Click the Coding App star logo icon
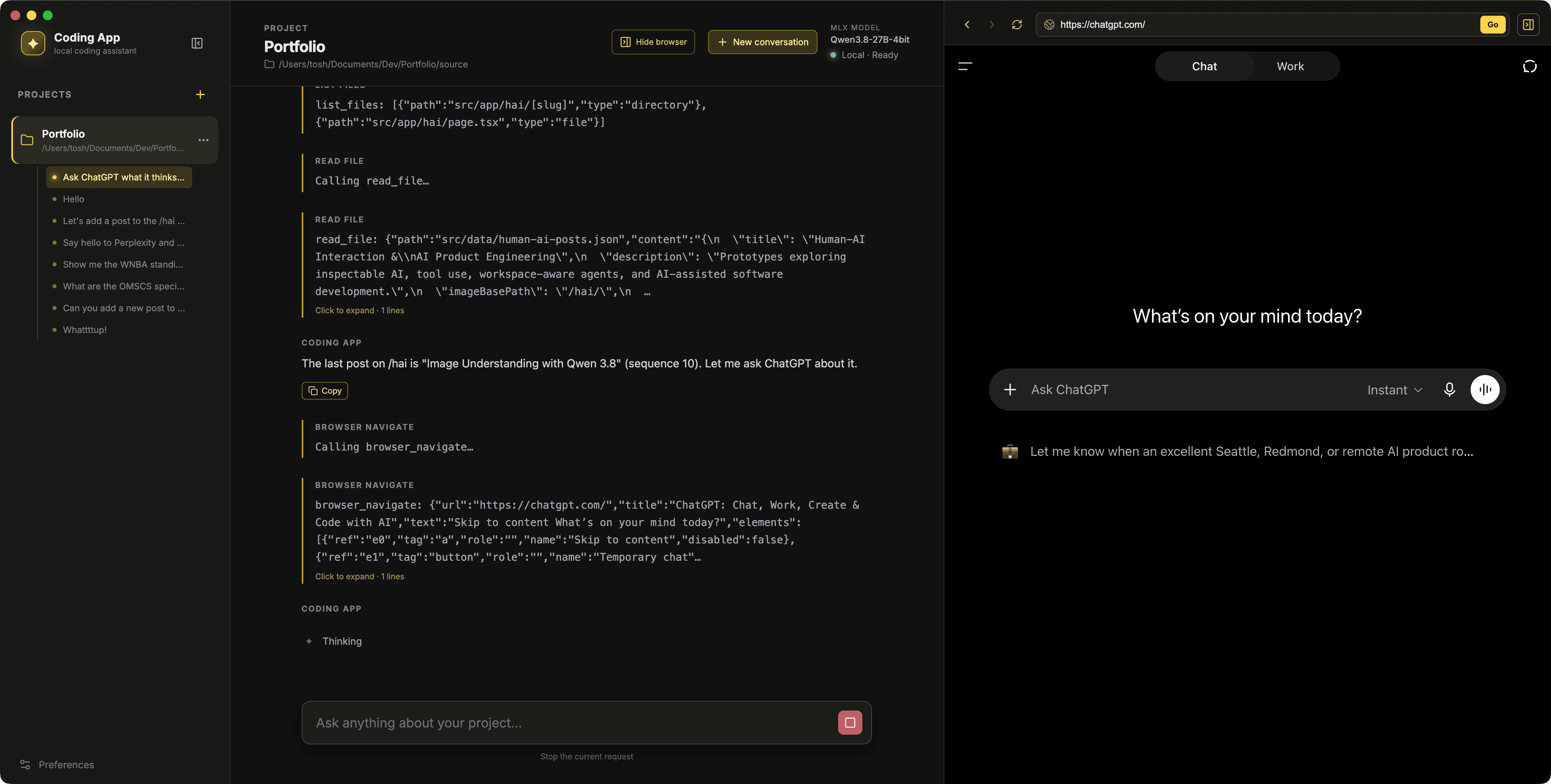Viewport: 1551px width, 784px height. 33,43
